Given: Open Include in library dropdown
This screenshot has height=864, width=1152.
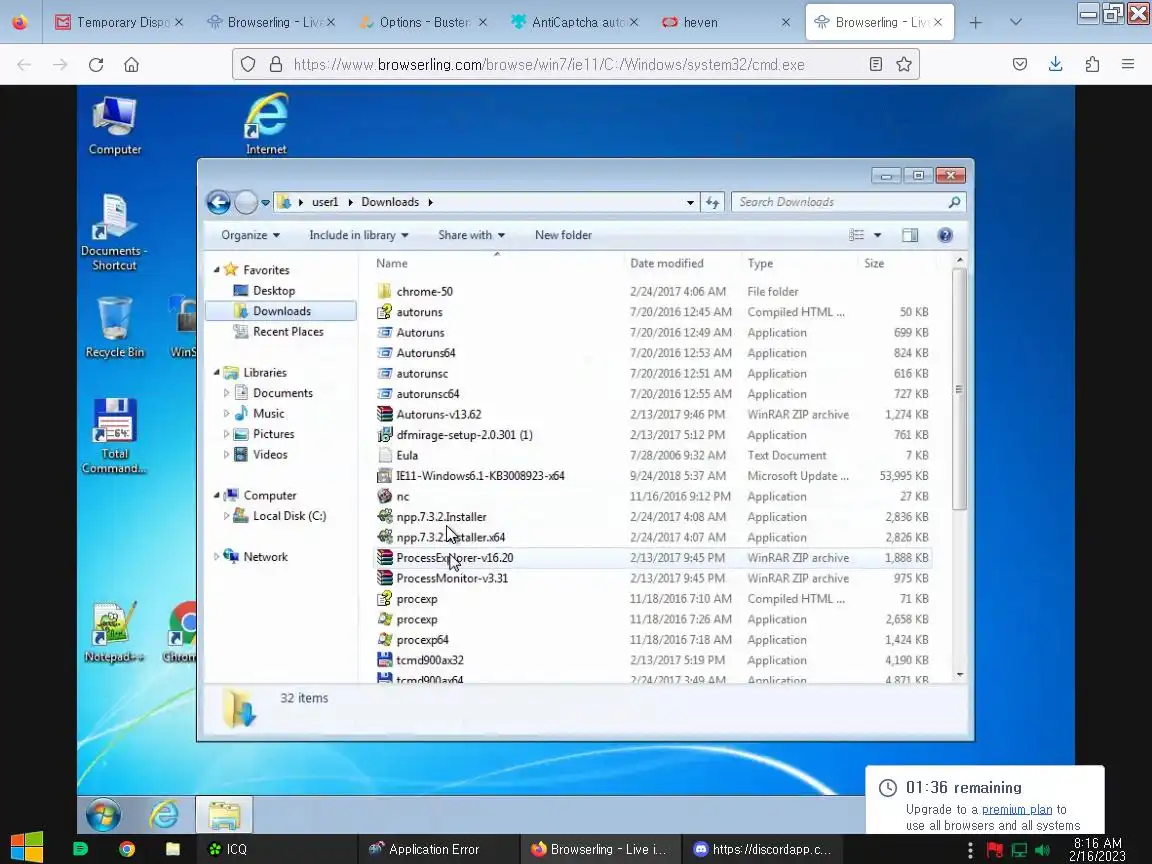Looking at the screenshot, I should coord(359,235).
